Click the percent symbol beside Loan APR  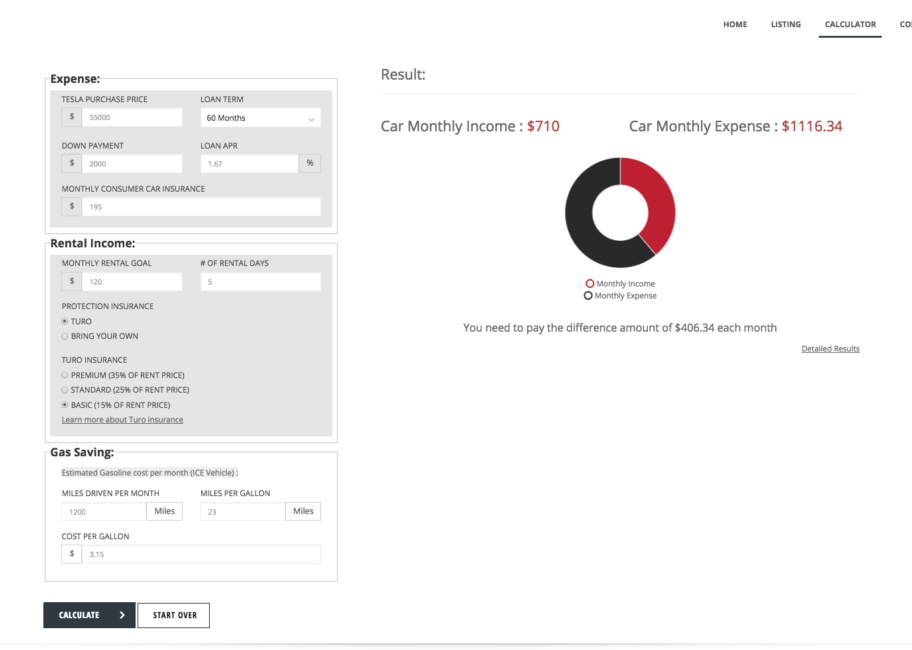point(309,163)
